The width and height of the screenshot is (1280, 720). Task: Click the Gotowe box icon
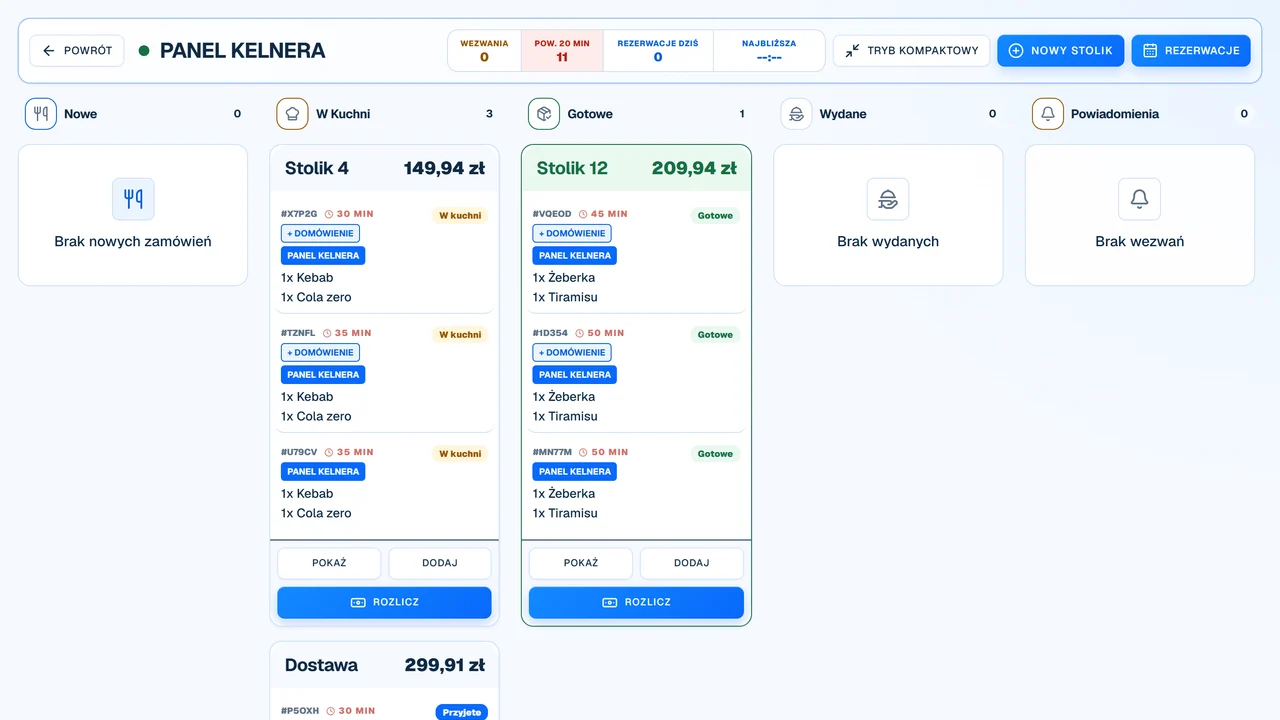pos(544,114)
